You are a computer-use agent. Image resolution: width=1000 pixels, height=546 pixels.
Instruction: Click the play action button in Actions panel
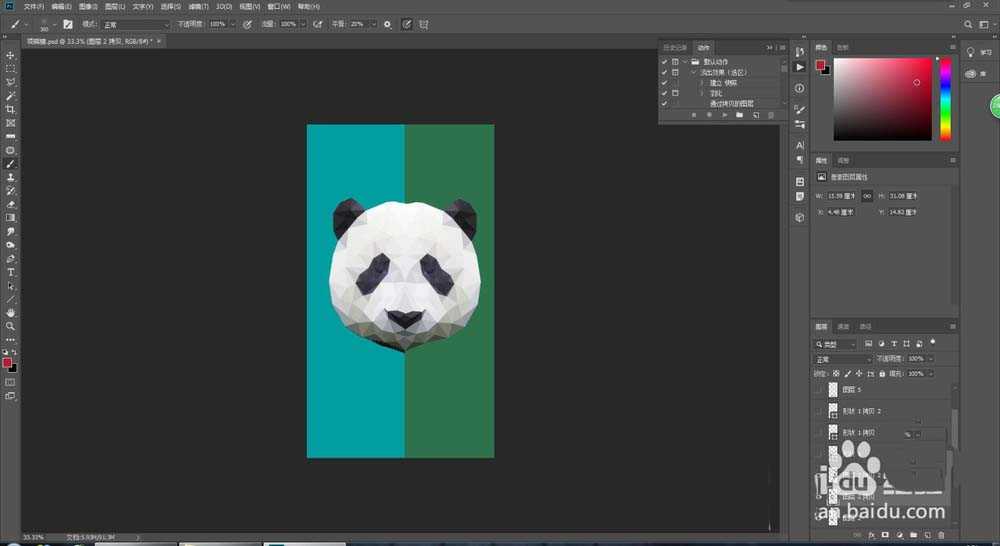pos(723,115)
